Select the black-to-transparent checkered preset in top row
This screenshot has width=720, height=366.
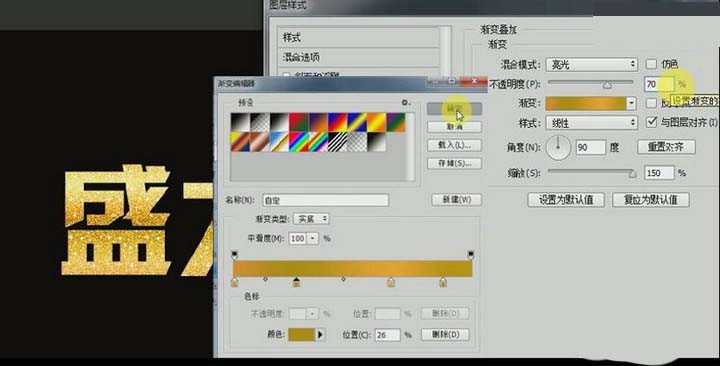click(x=259, y=123)
